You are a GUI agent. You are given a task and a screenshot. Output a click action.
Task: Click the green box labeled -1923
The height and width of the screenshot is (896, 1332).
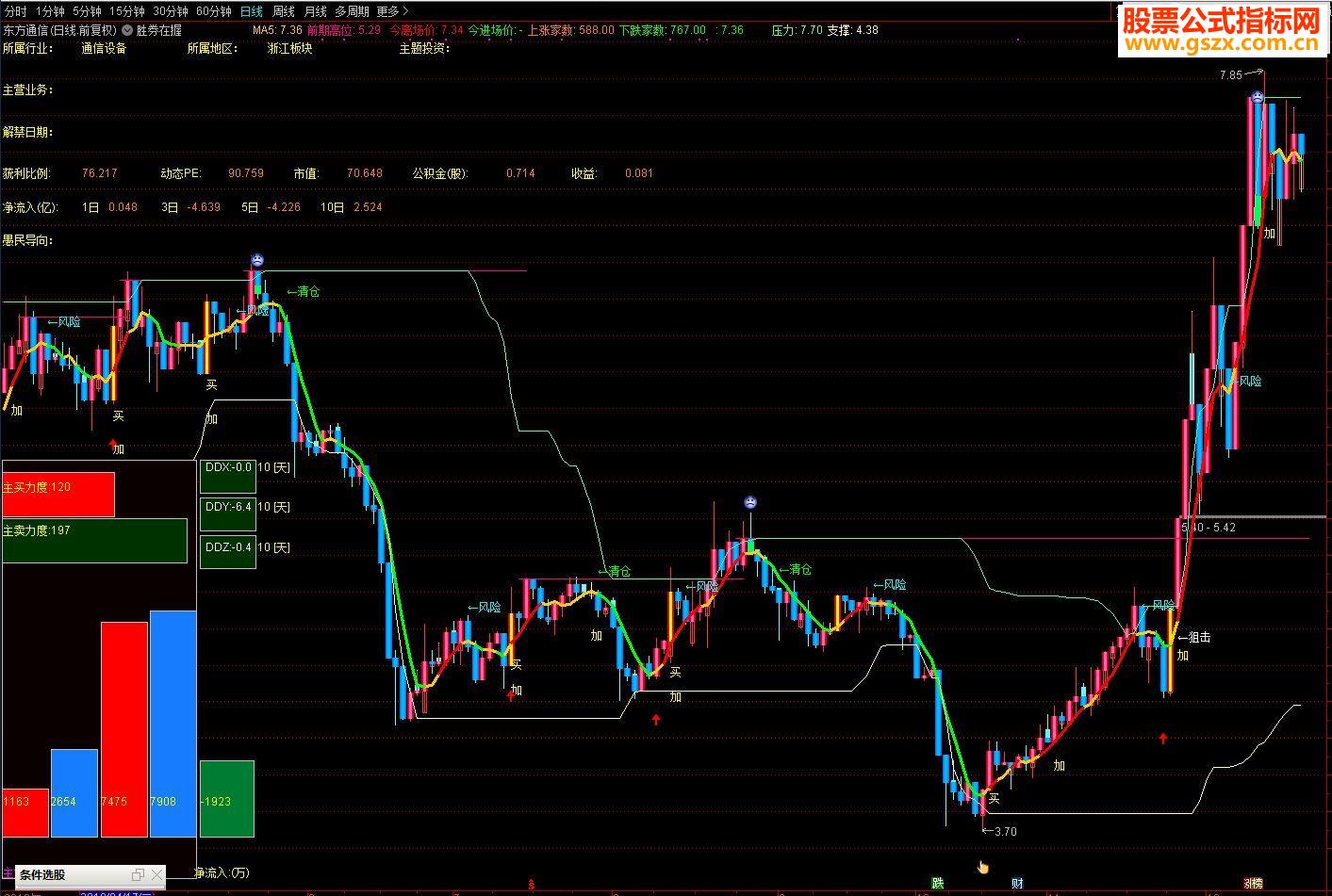click(x=227, y=798)
